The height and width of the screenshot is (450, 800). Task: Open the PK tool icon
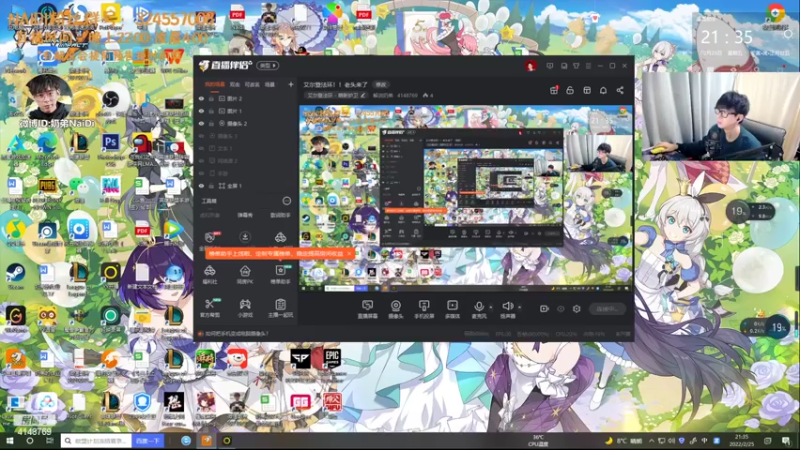tap(245, 274)
